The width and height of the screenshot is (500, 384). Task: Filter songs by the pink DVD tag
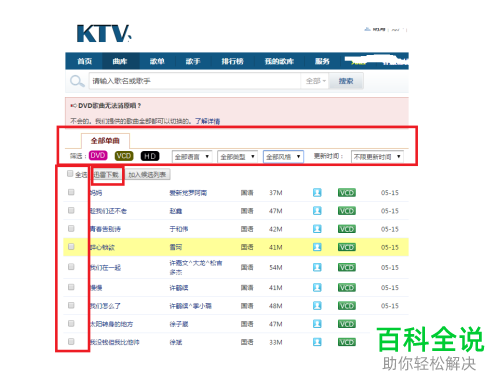pos(98,156)
